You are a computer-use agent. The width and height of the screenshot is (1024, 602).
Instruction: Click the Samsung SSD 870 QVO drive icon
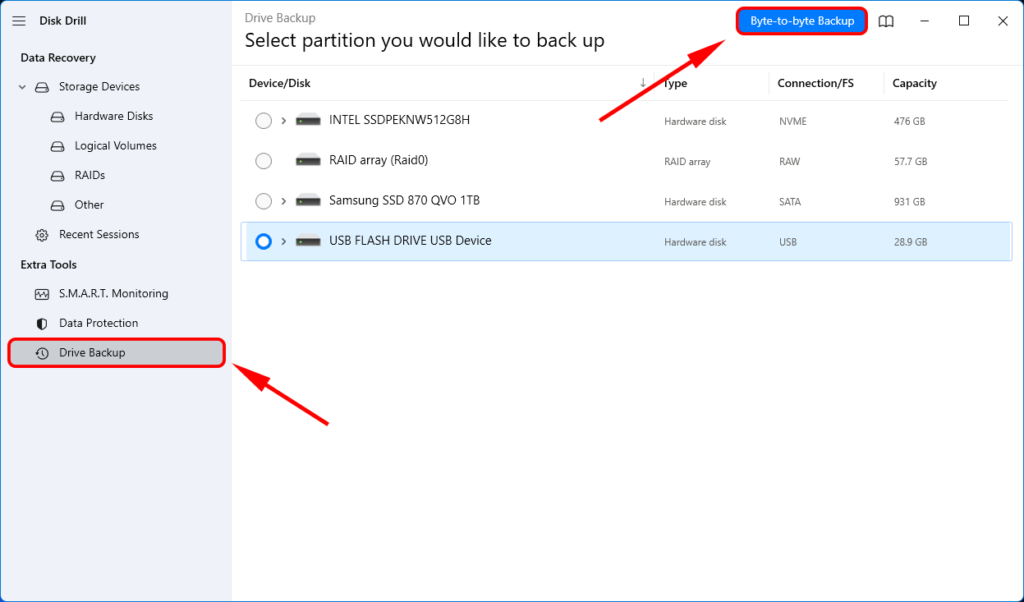[x=309, y=201]
